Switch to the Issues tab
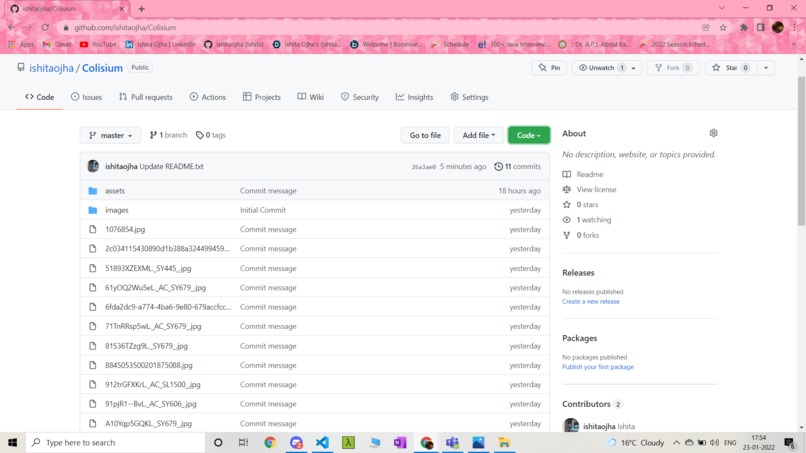 (86, 97)
